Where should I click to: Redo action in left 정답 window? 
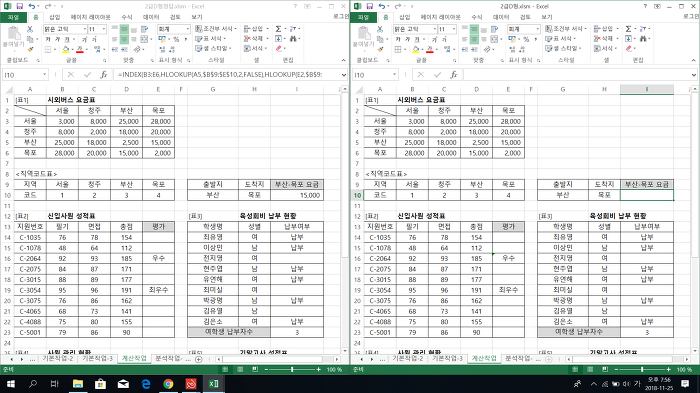[48, 6]
